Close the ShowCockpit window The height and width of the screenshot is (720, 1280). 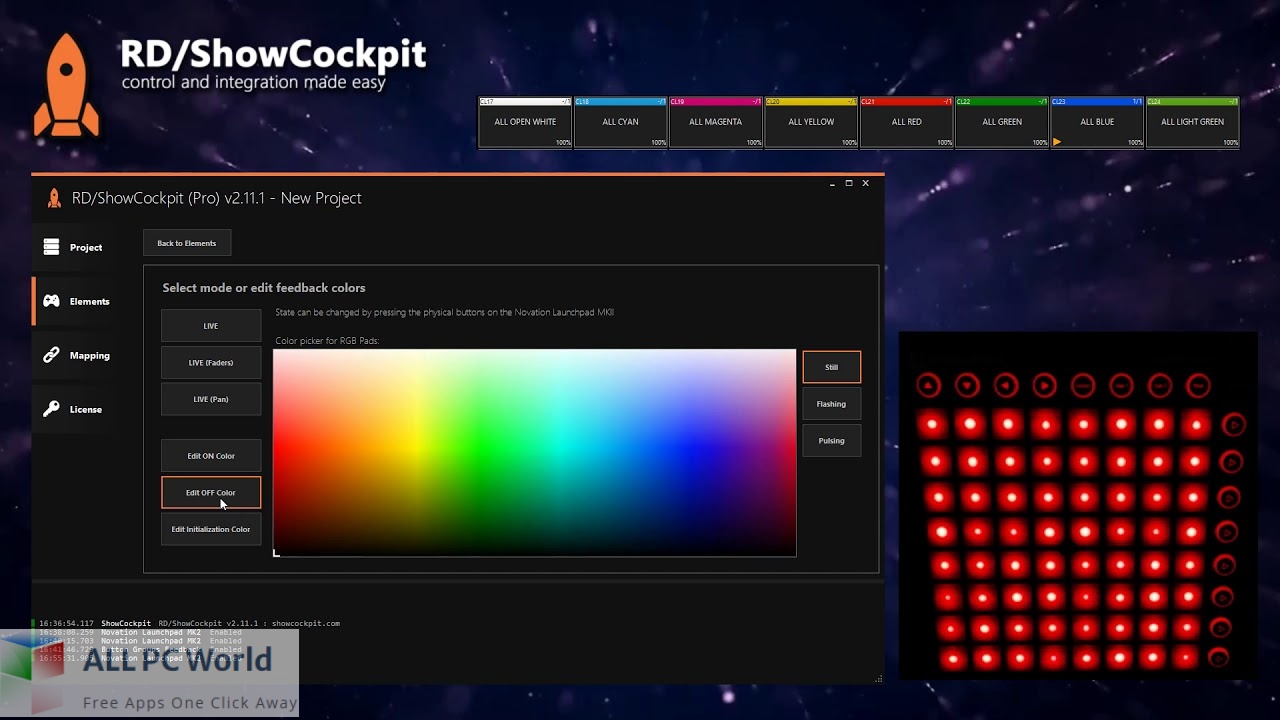point(865,183)
